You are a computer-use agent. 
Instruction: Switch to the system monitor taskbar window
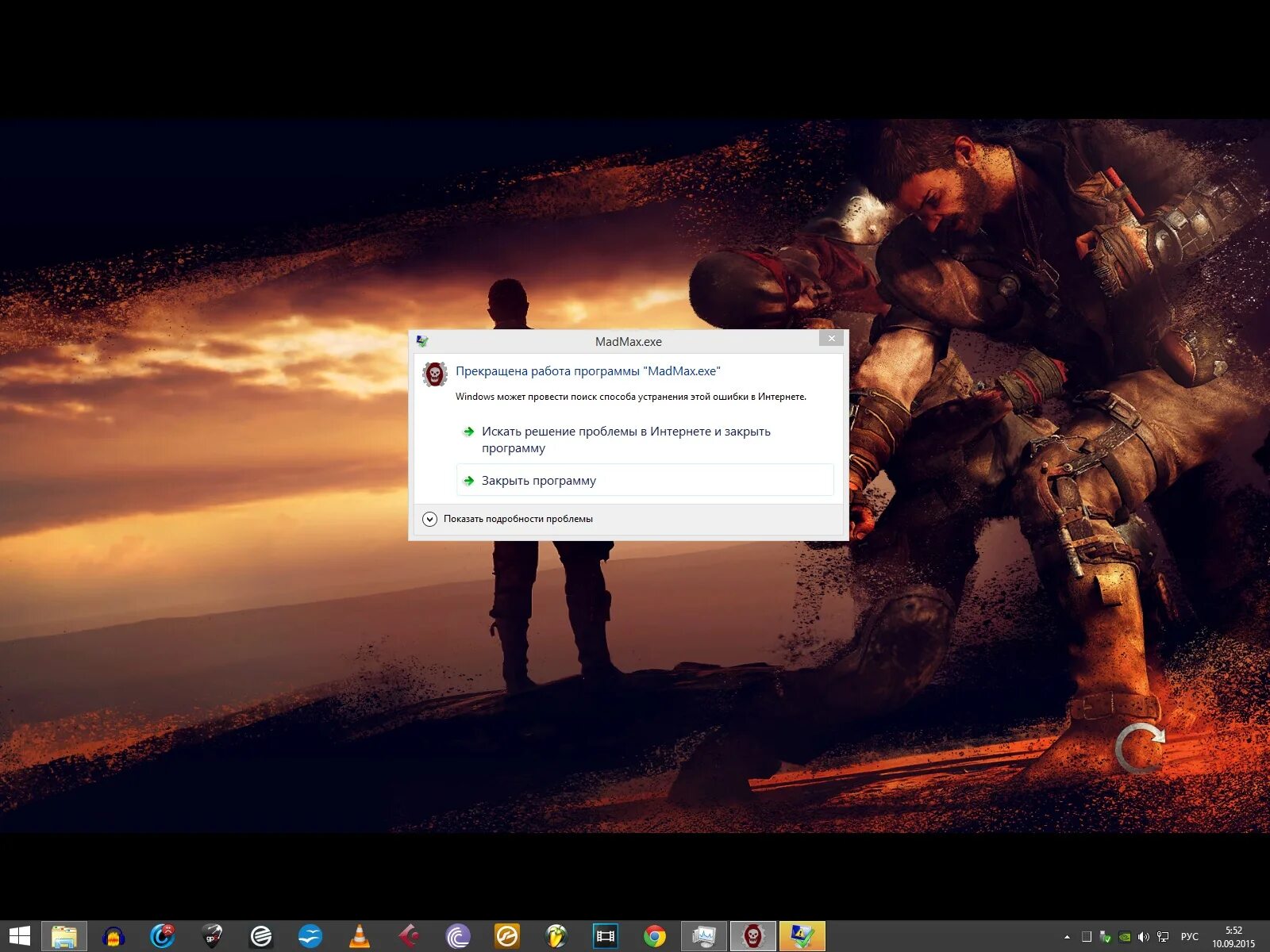tap(704, 936)
